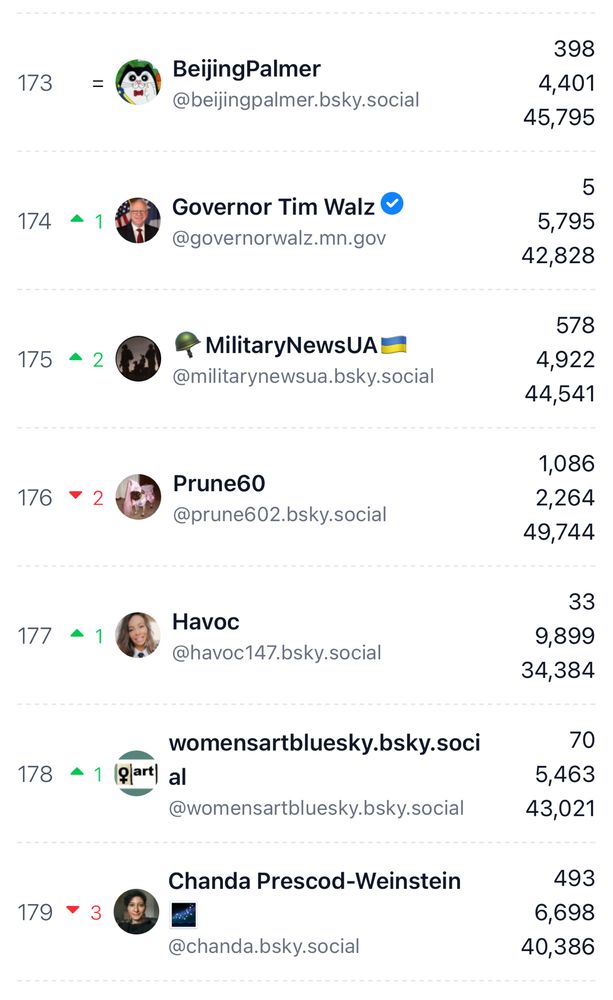613x1000 pixels.
Task: Open Governor Tim Walz's profile photo
Action: tap(138, 221)
